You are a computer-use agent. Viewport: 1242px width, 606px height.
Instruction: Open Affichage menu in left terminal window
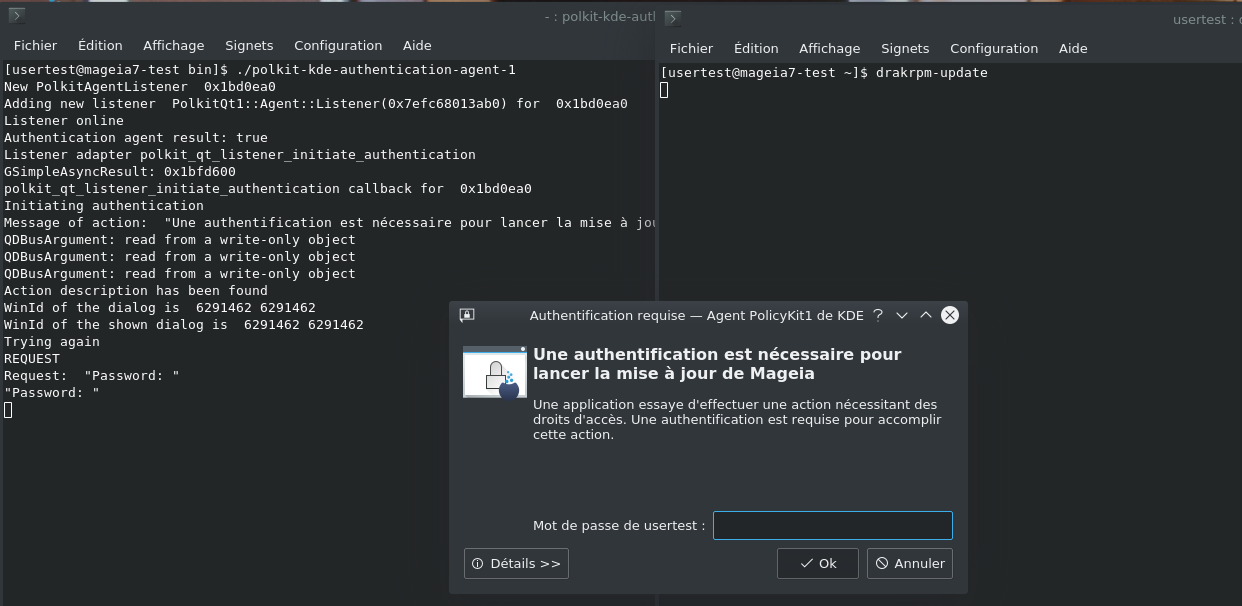173,46
